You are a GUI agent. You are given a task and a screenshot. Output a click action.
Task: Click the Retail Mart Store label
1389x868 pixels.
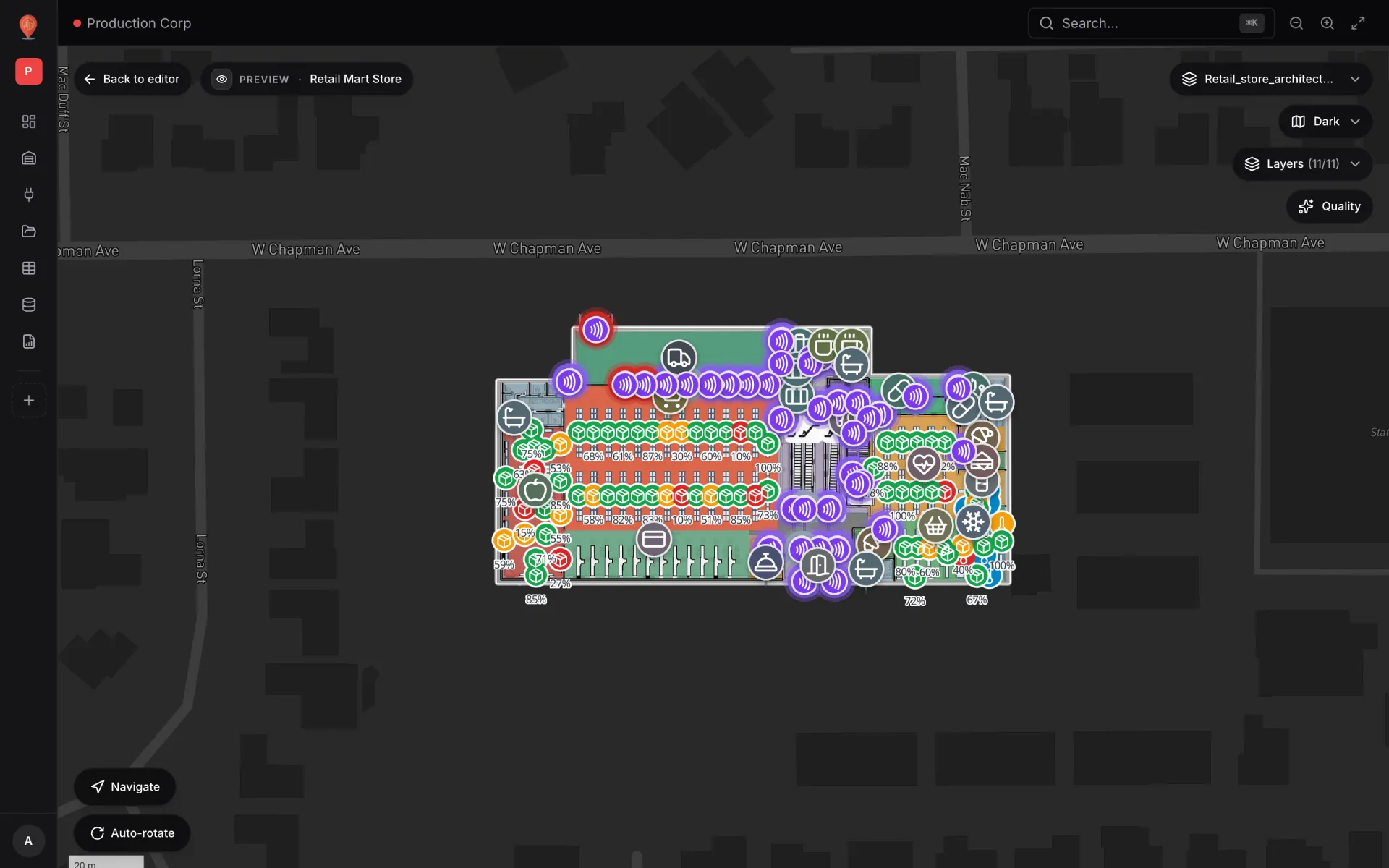click(x=355, y=79)
